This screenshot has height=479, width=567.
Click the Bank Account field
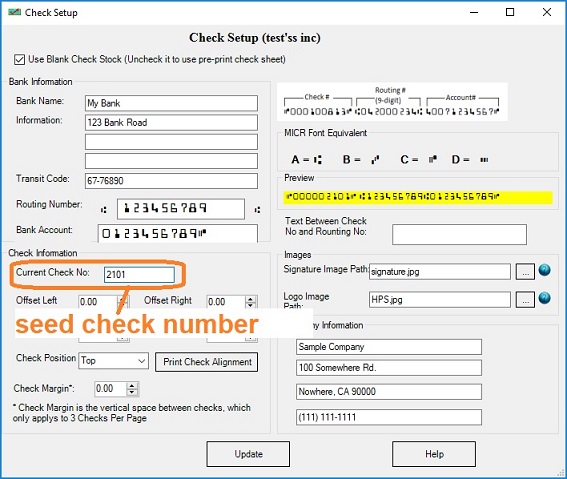point(178,233)
